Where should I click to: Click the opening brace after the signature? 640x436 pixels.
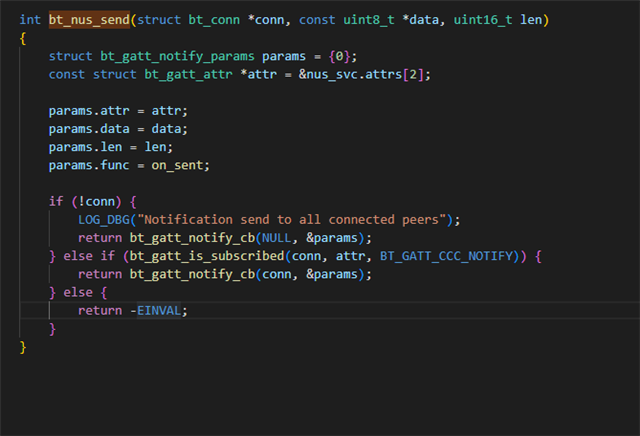tap(23, 38)
